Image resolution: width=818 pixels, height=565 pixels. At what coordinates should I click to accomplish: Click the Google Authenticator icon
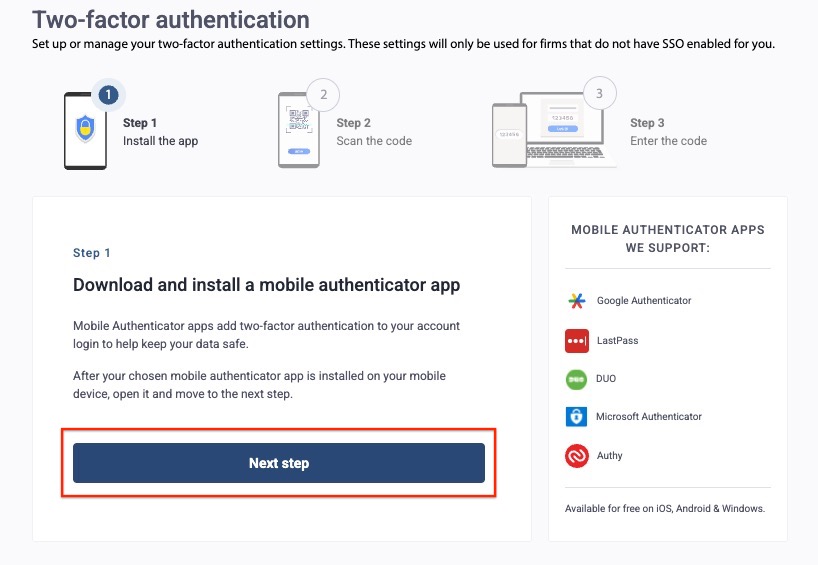tap(576, 301)
